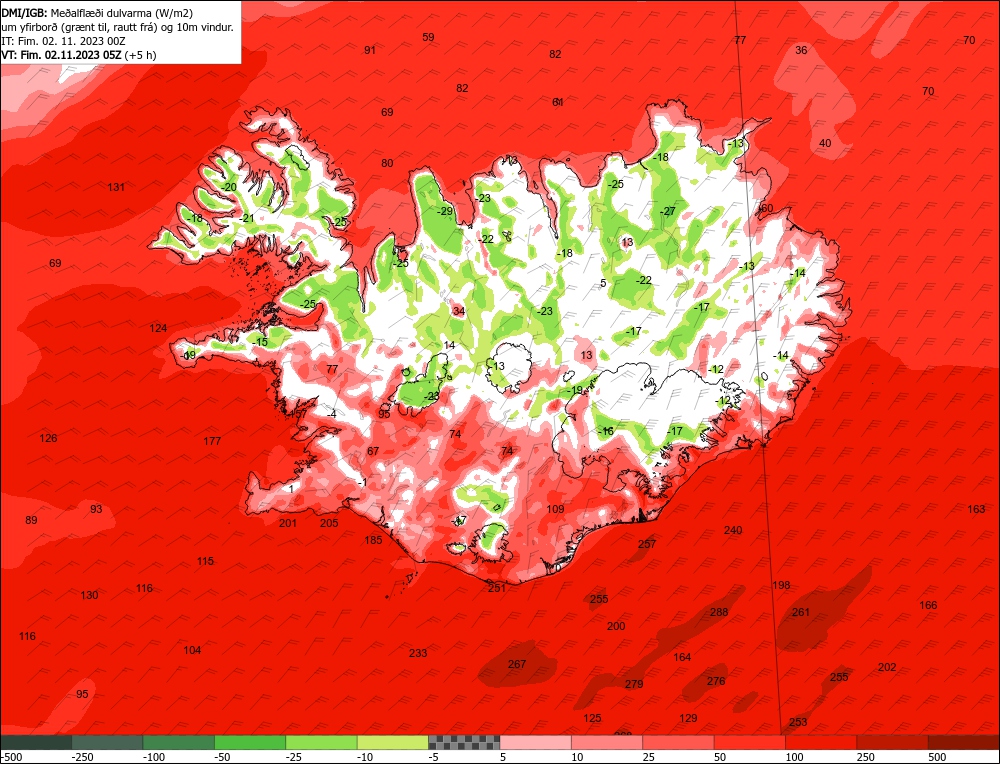Click the light green legend swatch between -25 and -10
This screenshot has width=1000, height=764.
click(x=321, y=742)
